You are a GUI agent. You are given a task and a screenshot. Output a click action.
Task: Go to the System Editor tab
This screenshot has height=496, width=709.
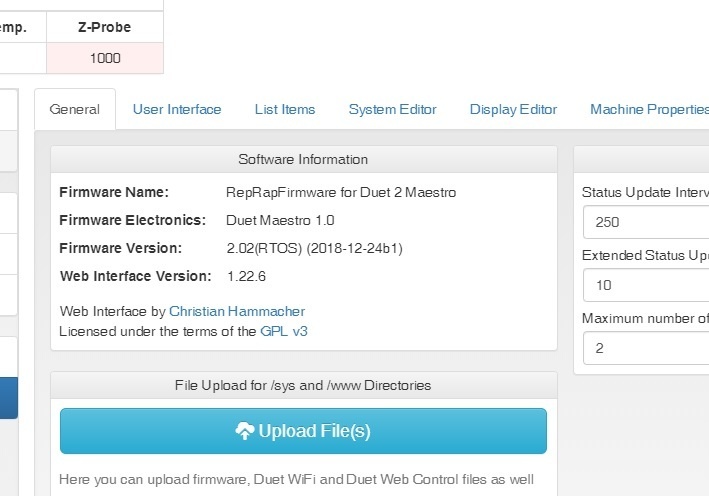pyautogui.click(x=392, y=109)
